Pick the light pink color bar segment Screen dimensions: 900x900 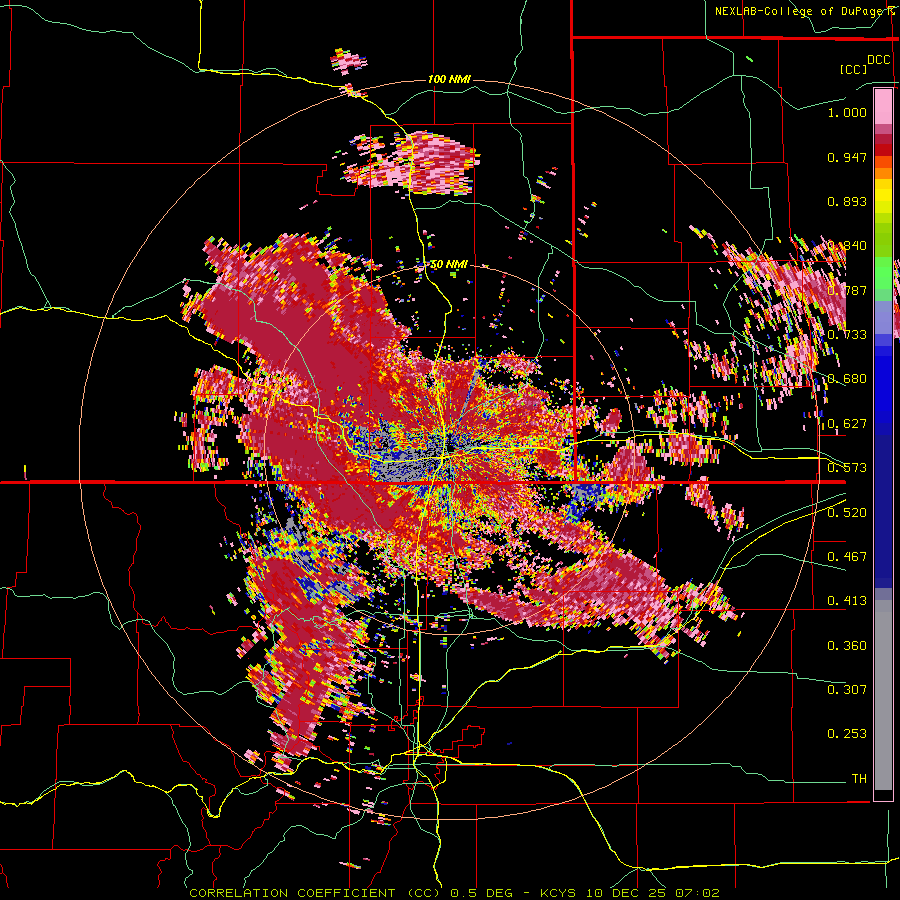tap(883, 106)
